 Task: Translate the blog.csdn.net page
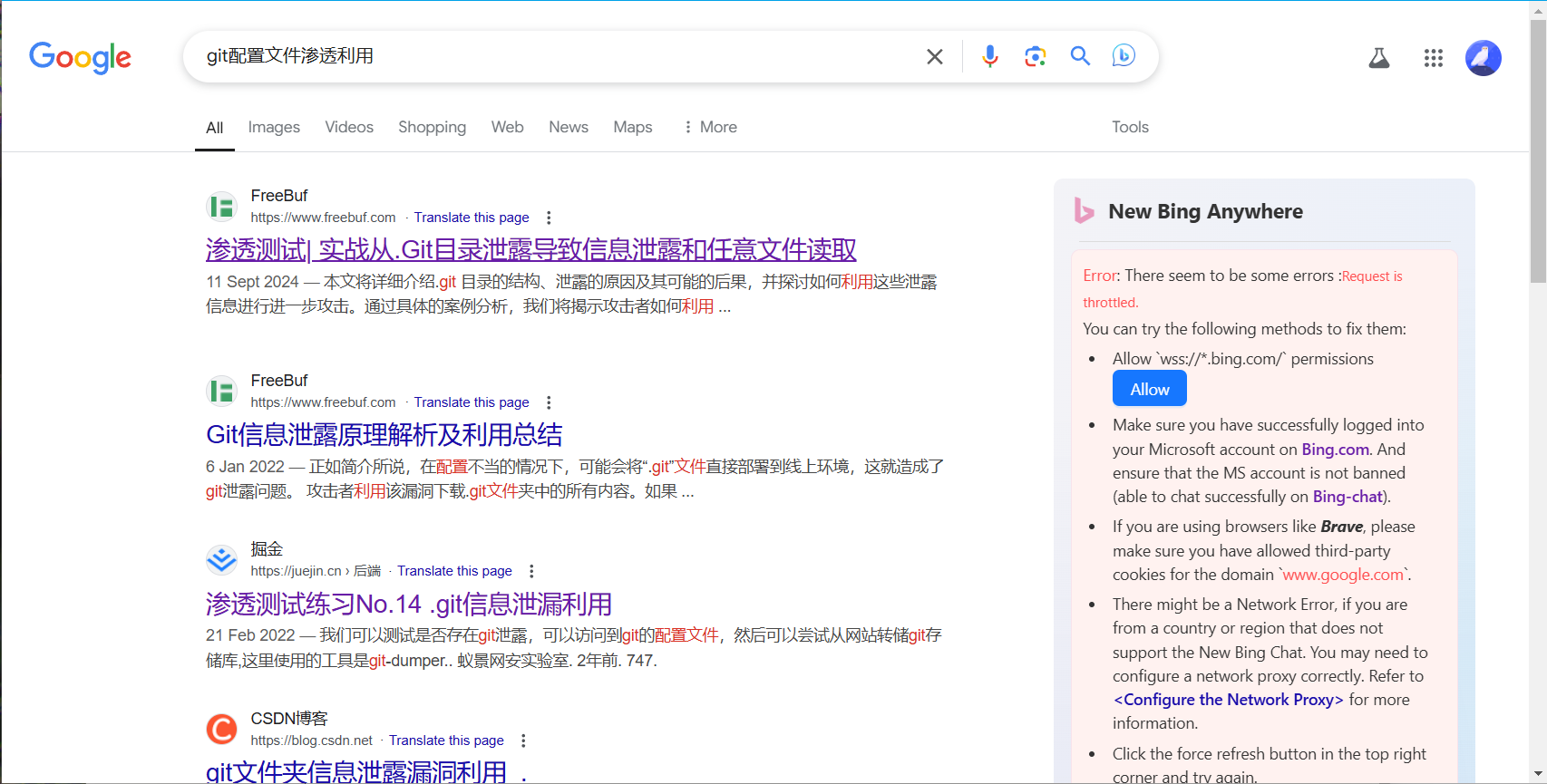click(x=446, y=740)
